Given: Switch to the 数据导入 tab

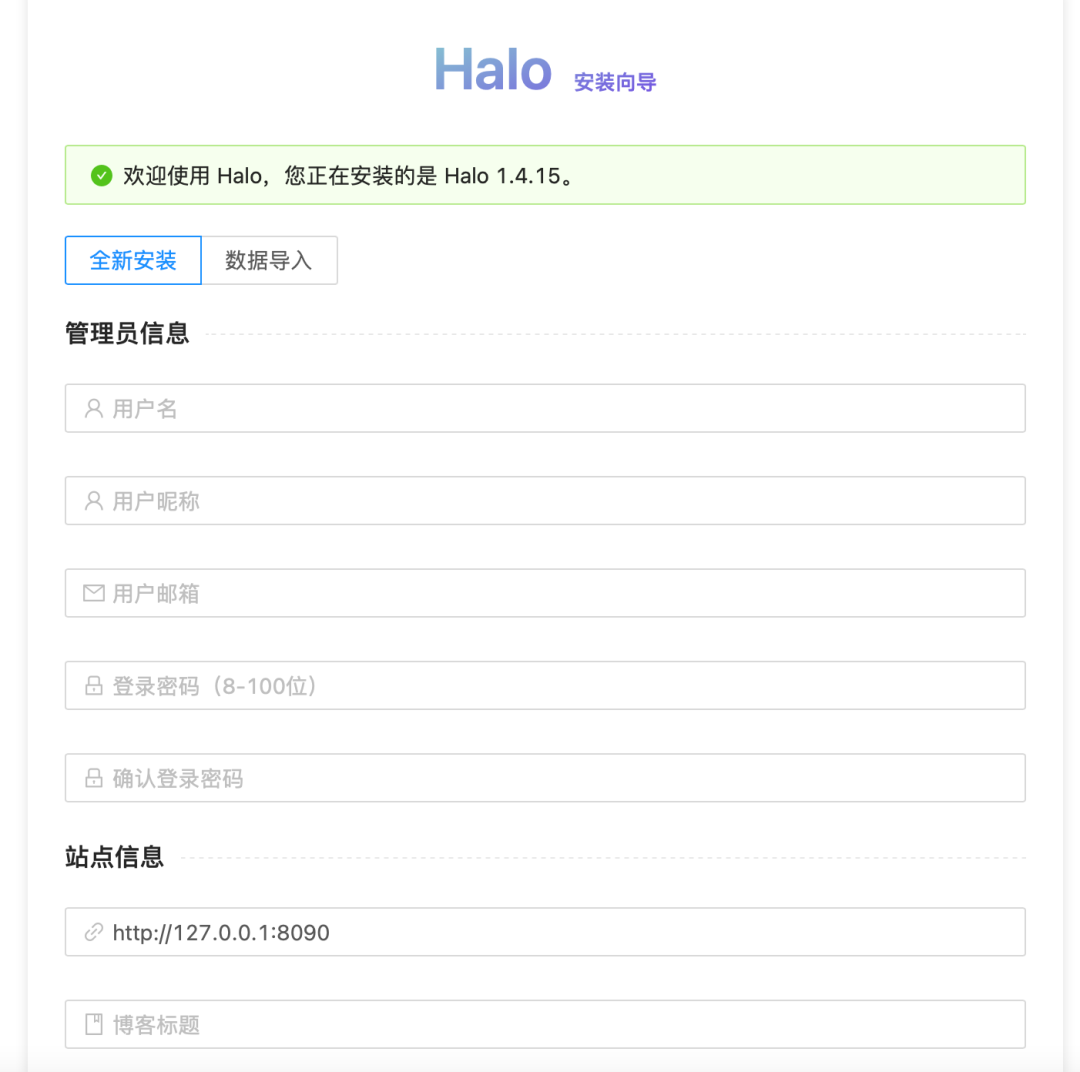Looking at the screenshot, I should [269, 260].
